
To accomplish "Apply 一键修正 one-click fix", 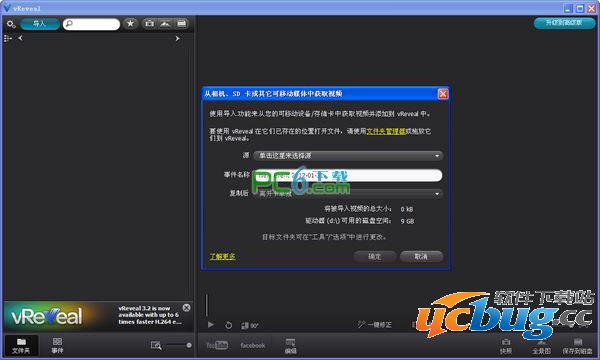I will click(375, 324).
